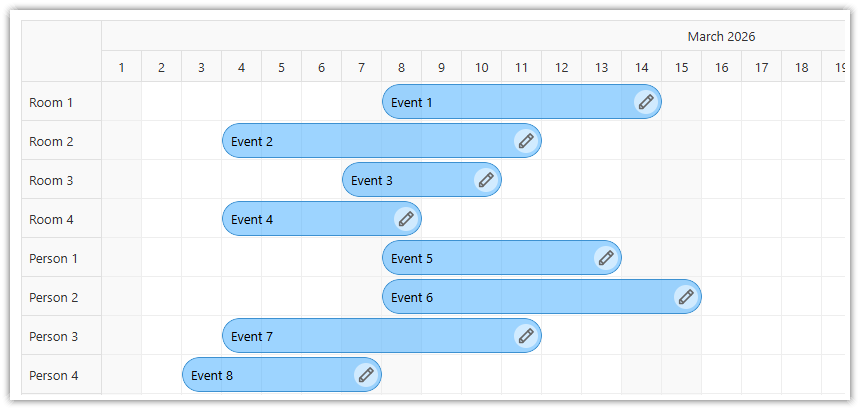Image resolution: width=860 pixels, height=410 pixels.
Task: Click the edit pencil icon on Event 1
Action: click(646, 102)
